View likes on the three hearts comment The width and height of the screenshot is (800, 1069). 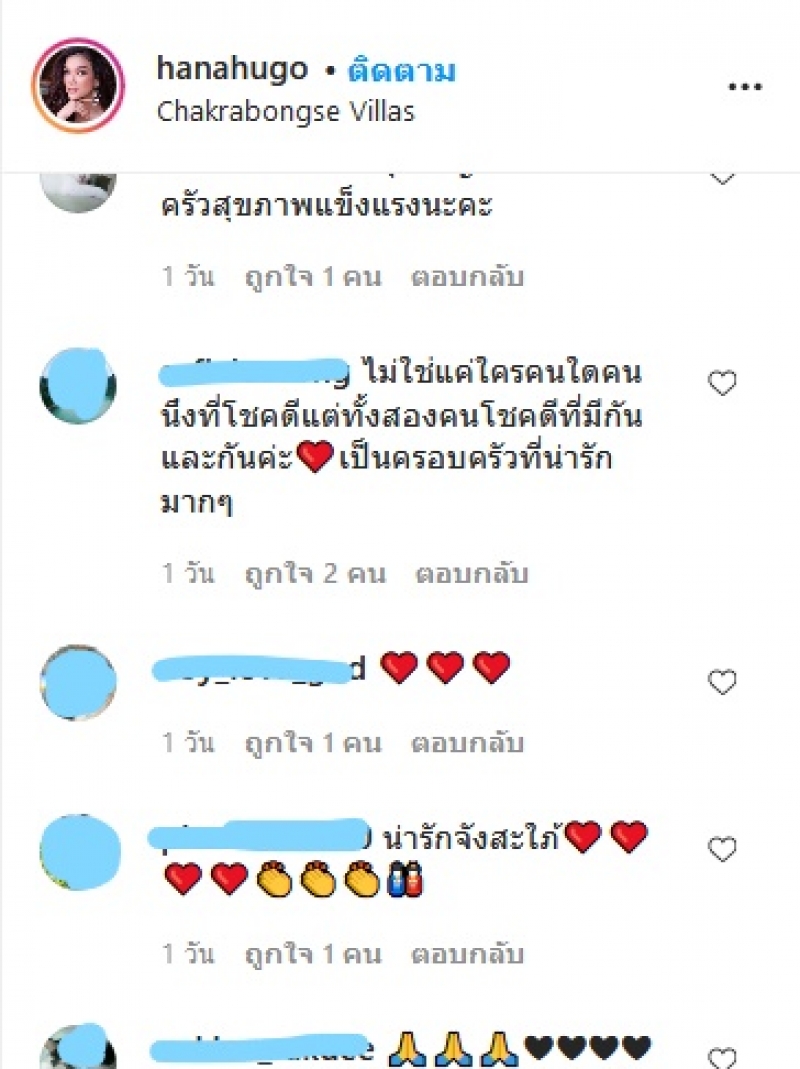point(313,742)
